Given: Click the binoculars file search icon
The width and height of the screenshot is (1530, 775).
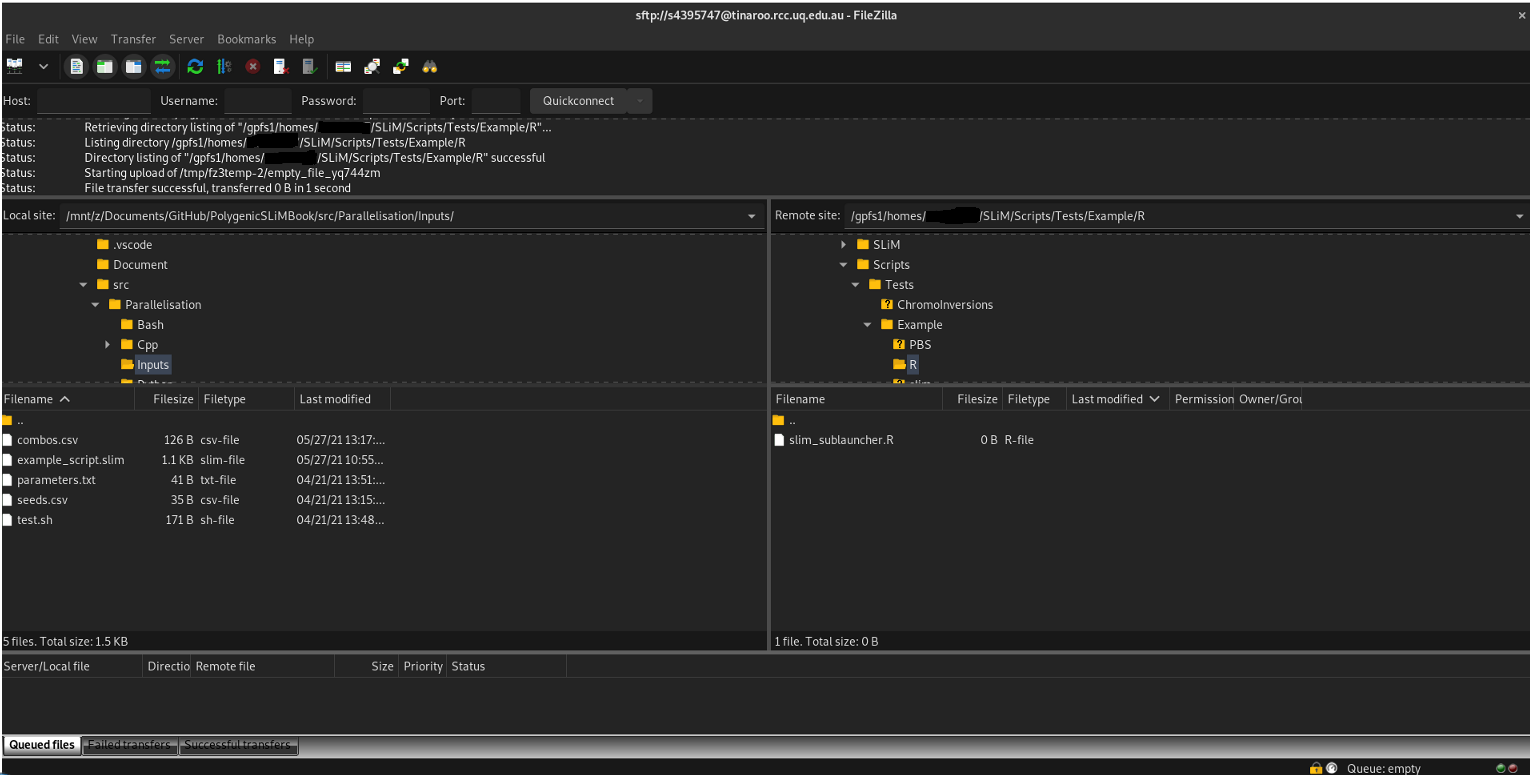Looking at the screenshot, I should 430,66.
